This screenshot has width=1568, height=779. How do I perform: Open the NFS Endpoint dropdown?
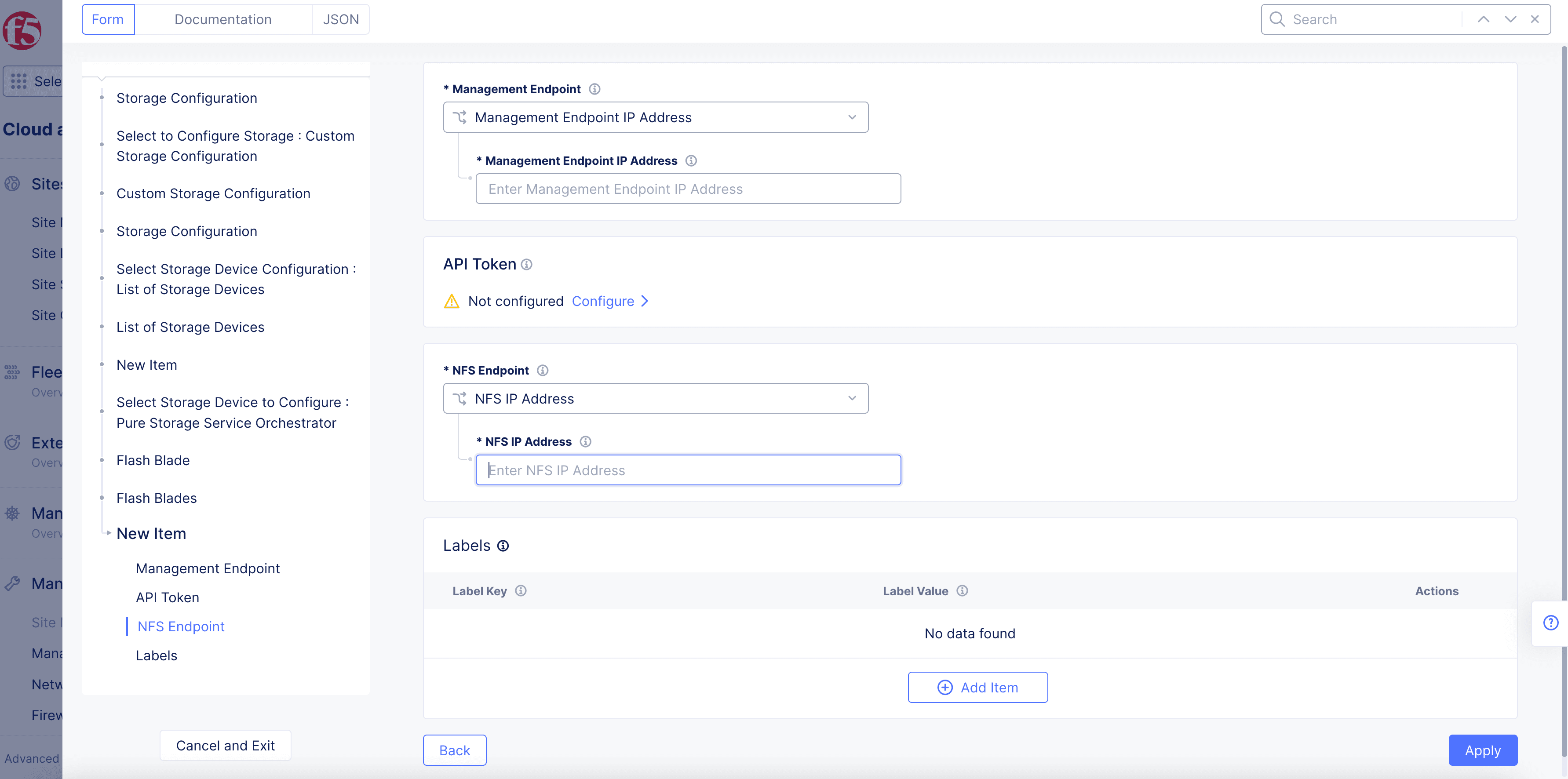tap(656, 399)
